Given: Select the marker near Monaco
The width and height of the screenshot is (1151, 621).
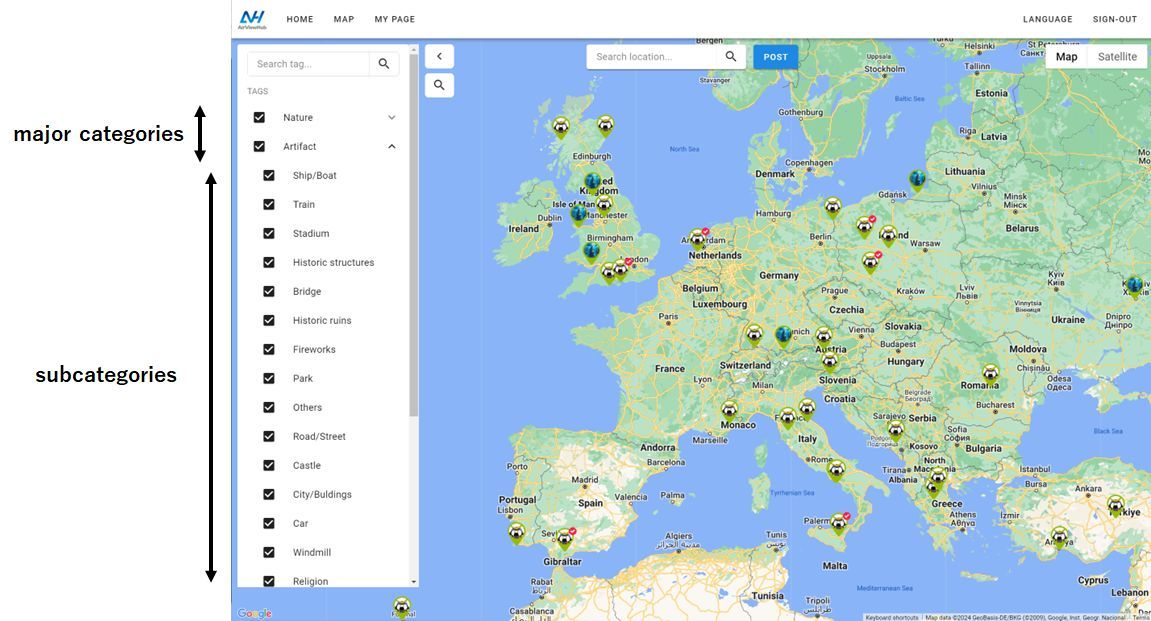Looking at the screenshot, I should [x=729, y=410].
